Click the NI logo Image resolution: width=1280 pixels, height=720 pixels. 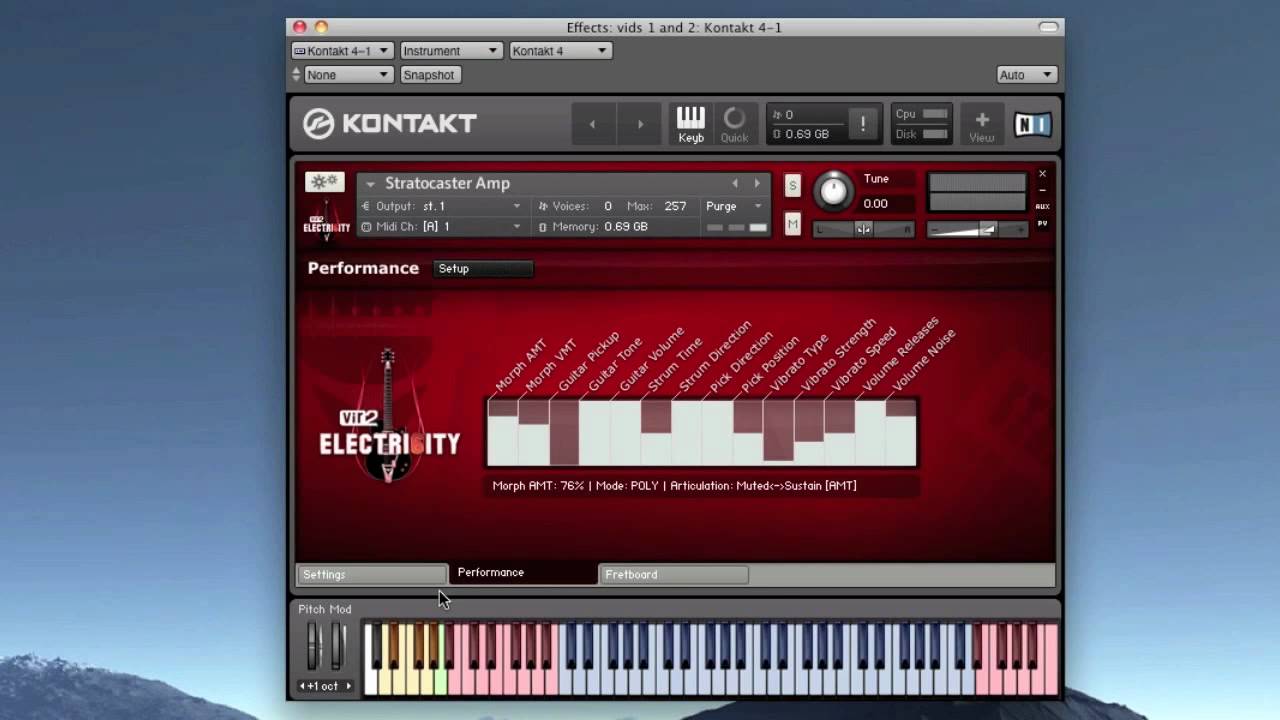click(1033, 124)
